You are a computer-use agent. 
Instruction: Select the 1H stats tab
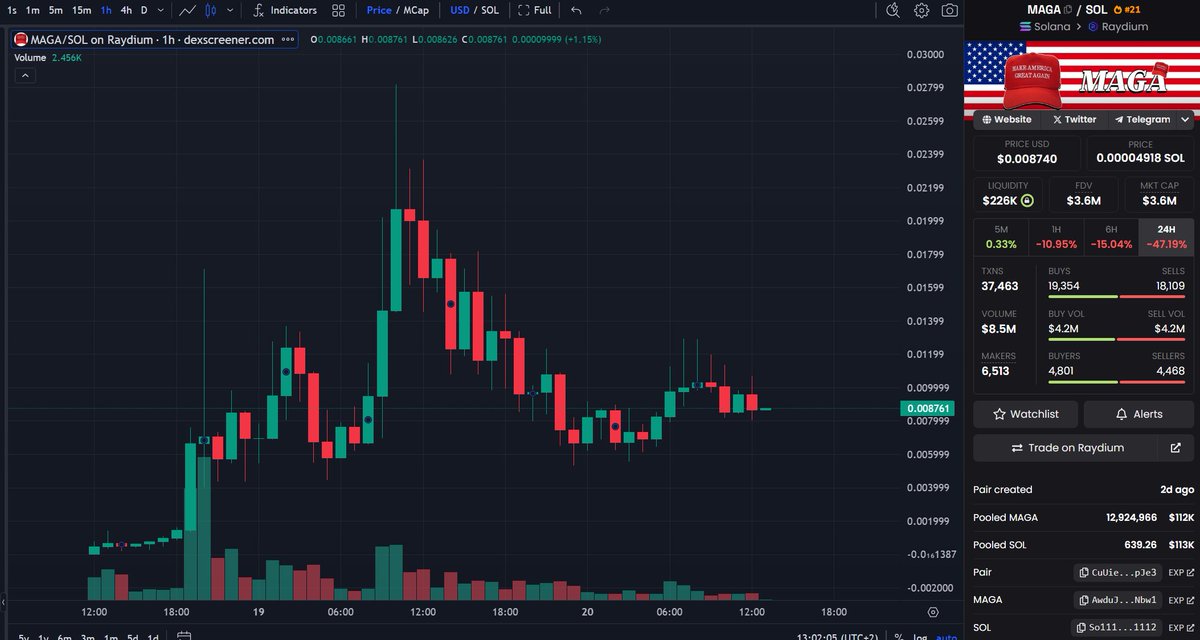pyautogui.click(x=1056, y=237)
